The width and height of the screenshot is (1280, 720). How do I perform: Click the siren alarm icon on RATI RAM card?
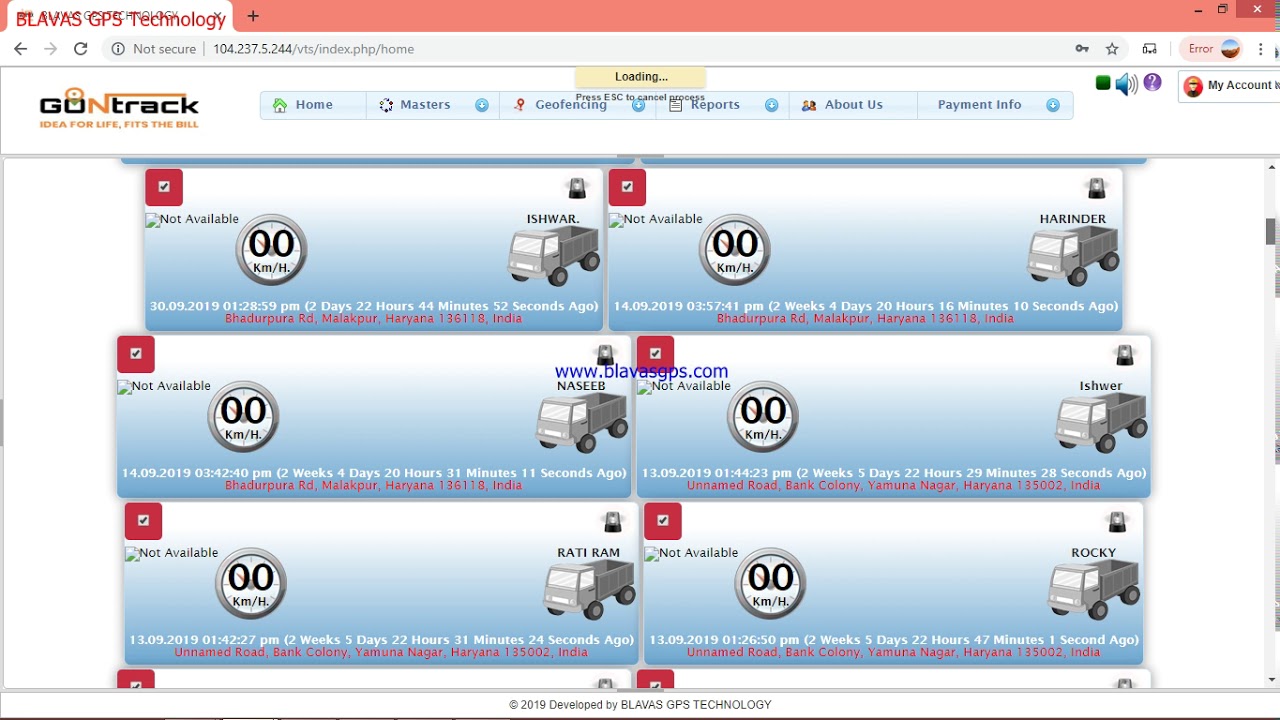(x=613, y=522)
